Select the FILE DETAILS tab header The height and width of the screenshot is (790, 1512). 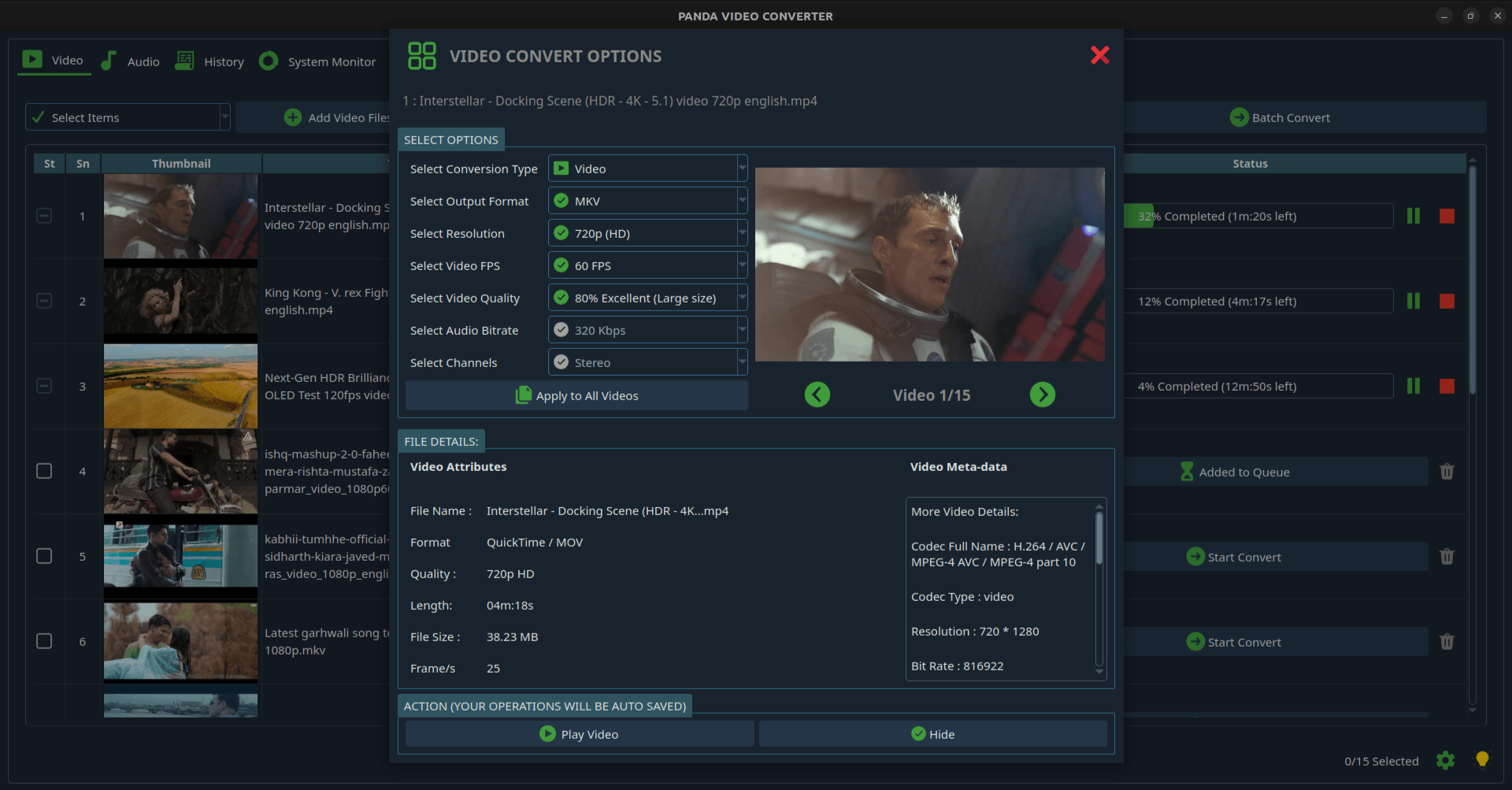point(441,441)
